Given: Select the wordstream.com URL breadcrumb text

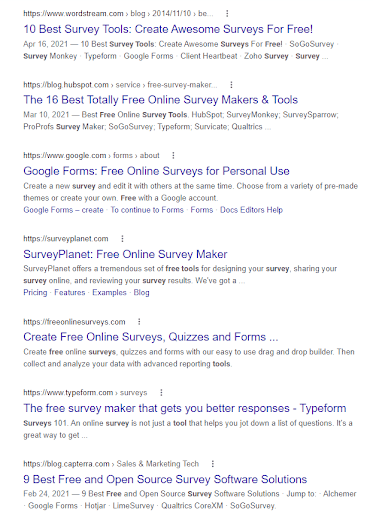Looking at the screenshot, I should click(x=118, y=14).
